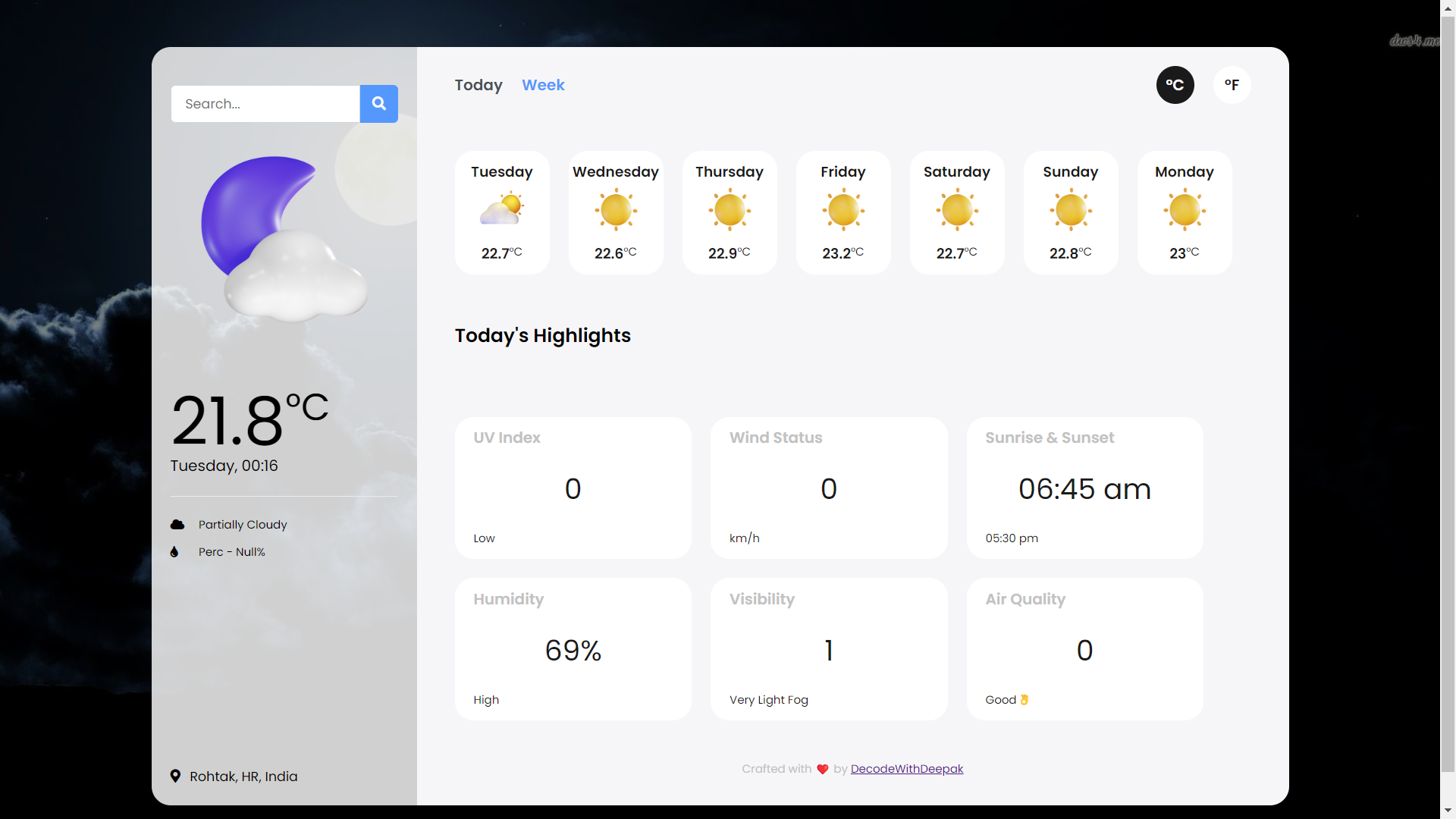Click the Partially Cloudy condition text
The image size is (1456, 819).
(243, 525)
